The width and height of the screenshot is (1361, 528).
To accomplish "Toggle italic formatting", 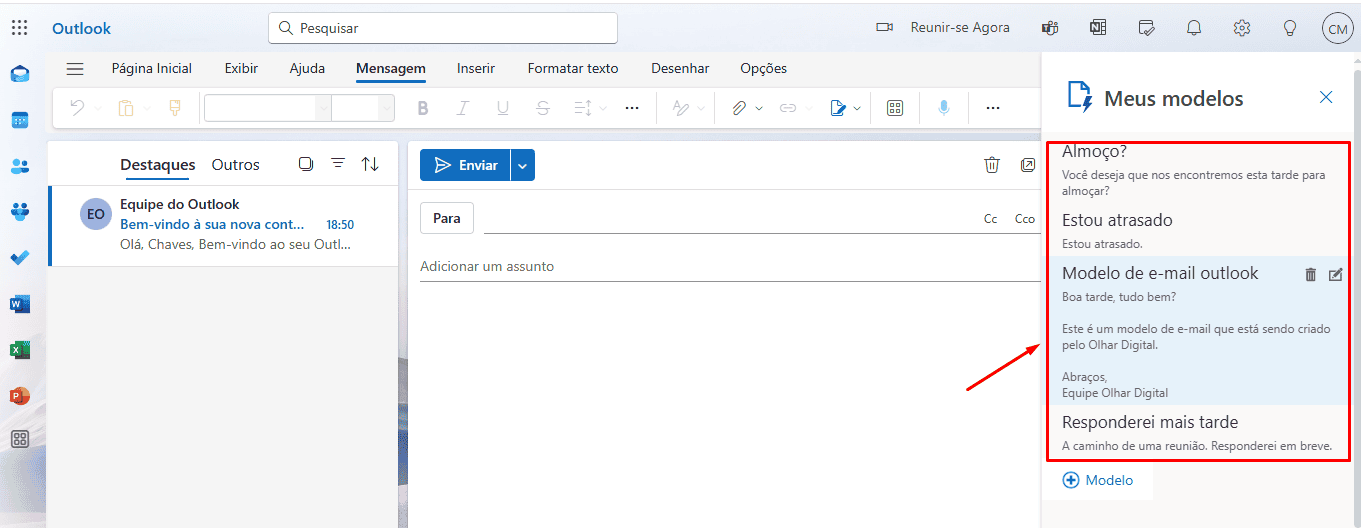I will pos(462,108).
